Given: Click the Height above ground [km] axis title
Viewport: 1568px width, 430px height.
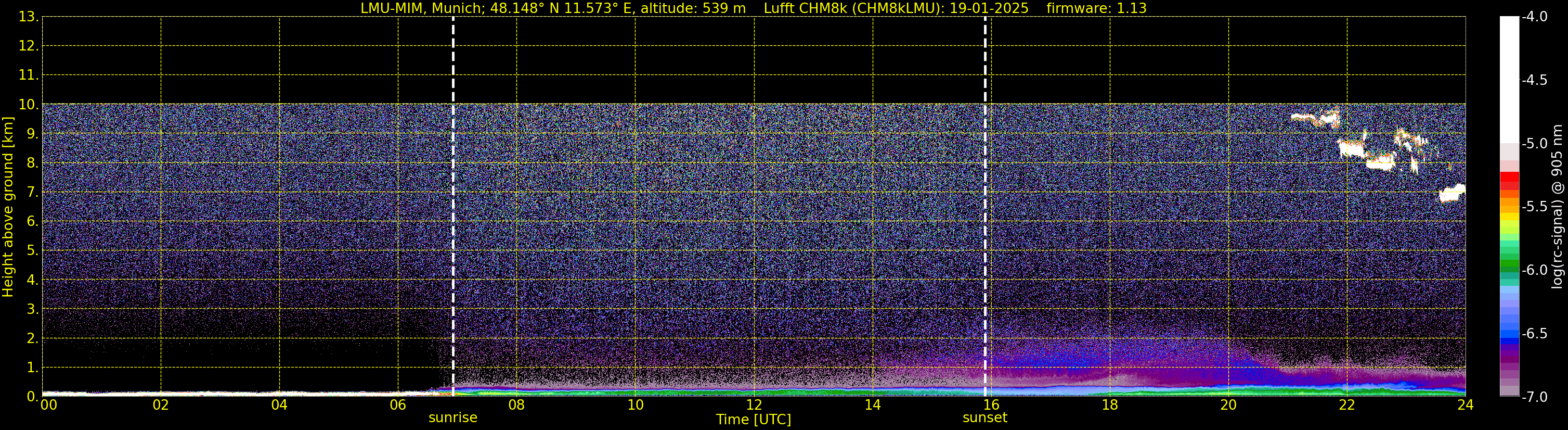Looking at the screenshot, I should [x=8, y=207].
